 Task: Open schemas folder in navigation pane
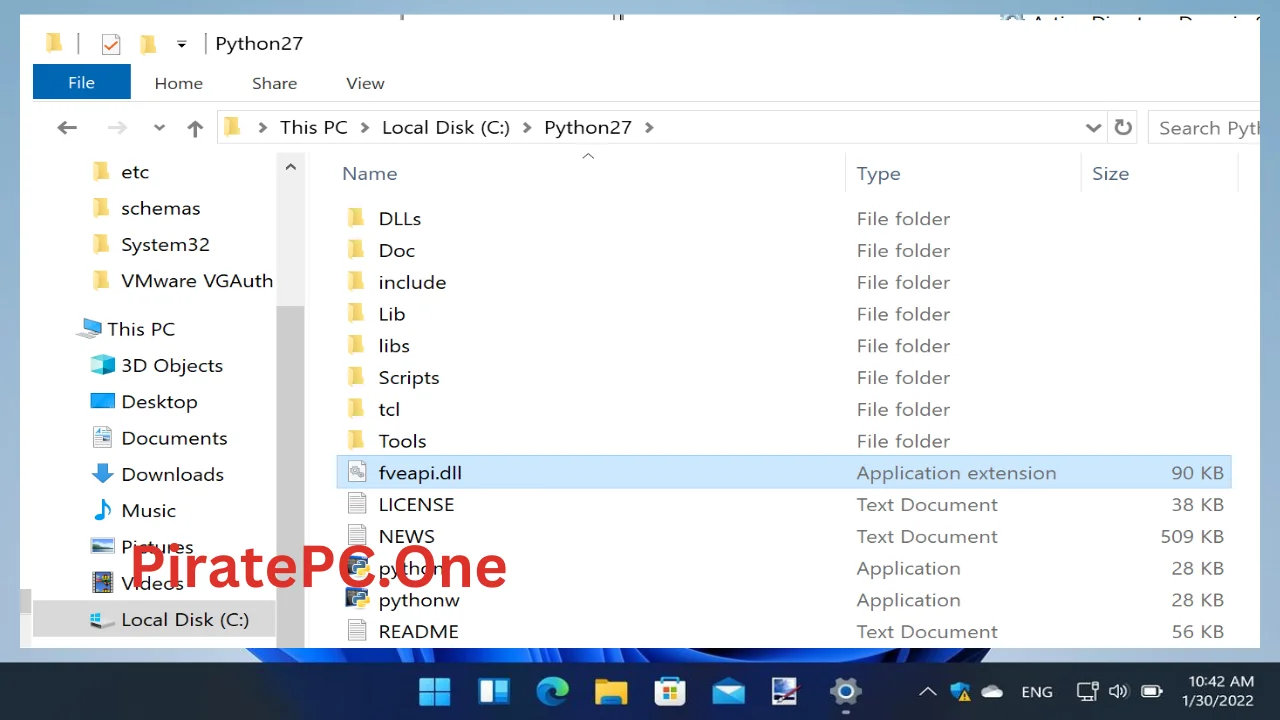(x=160, y=208)
